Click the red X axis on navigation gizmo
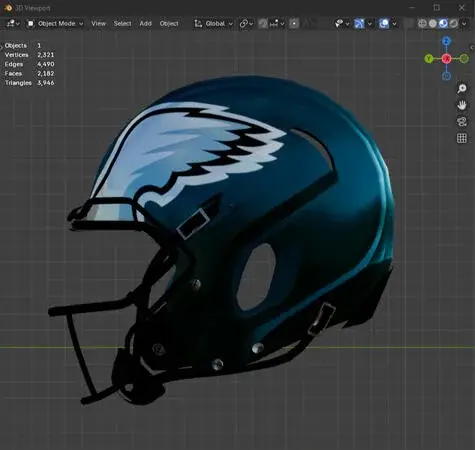 [x=446, y=59]
